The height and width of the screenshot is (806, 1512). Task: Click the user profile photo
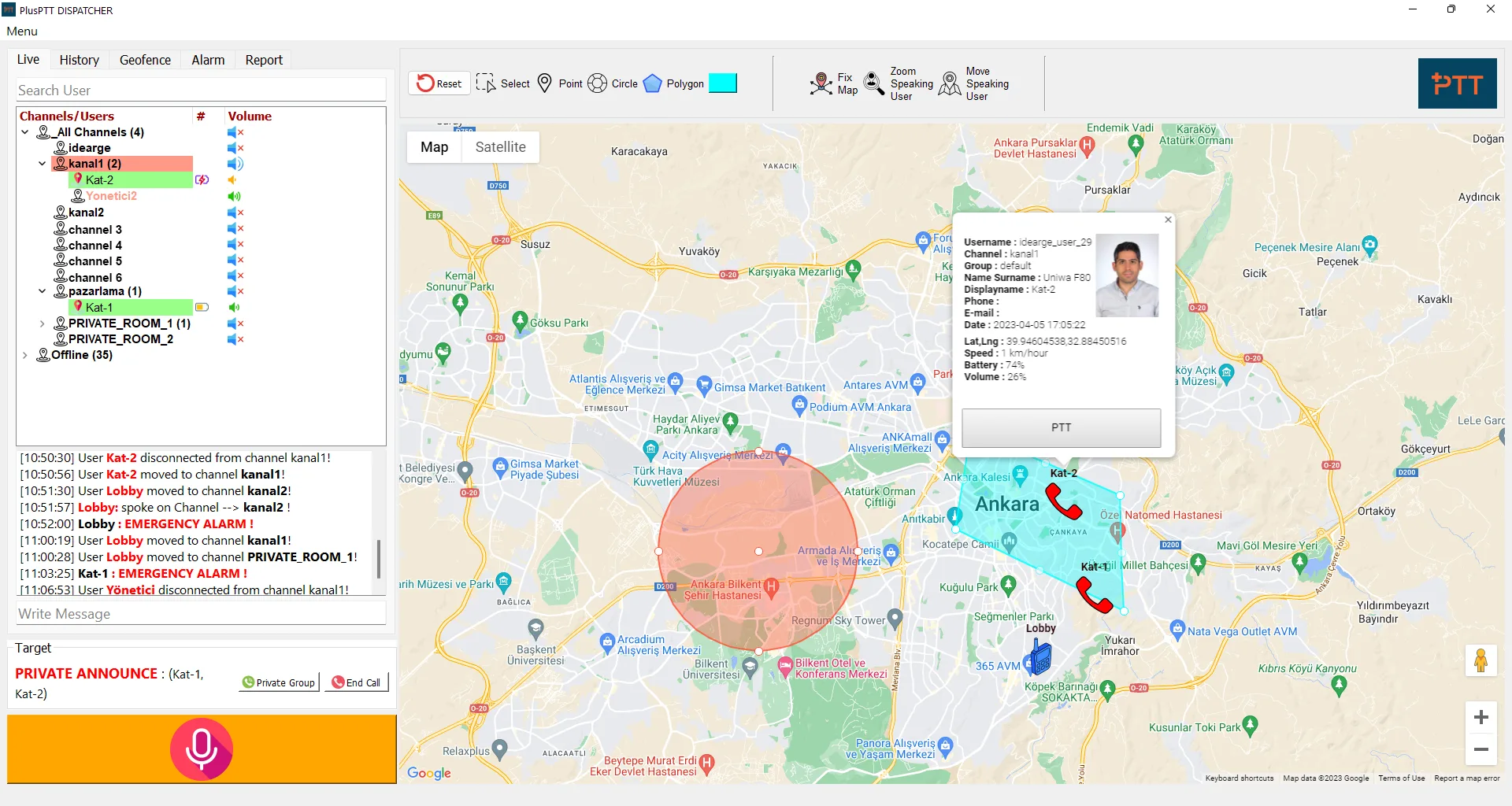1127,275
